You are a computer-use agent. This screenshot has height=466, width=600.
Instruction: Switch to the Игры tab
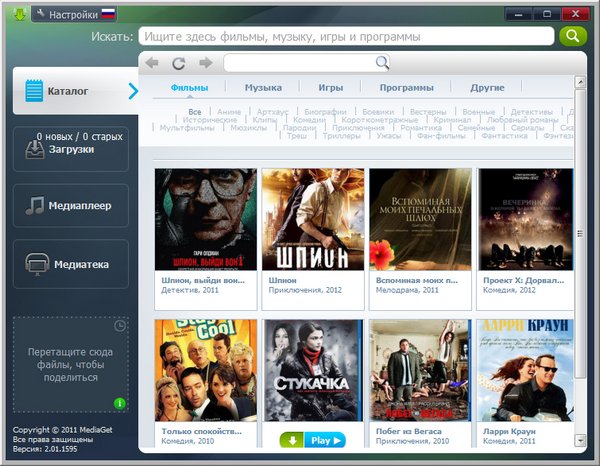coord(330,88)
